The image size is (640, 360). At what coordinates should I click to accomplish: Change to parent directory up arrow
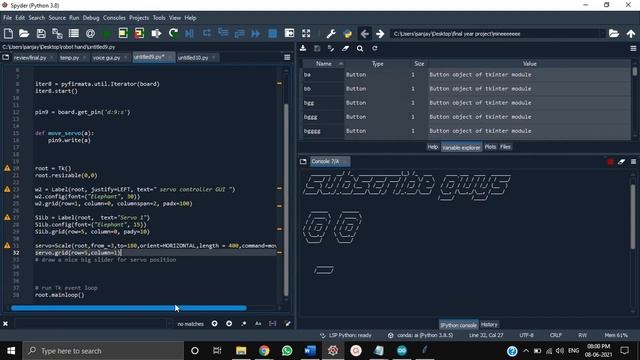tap(631, 33)
